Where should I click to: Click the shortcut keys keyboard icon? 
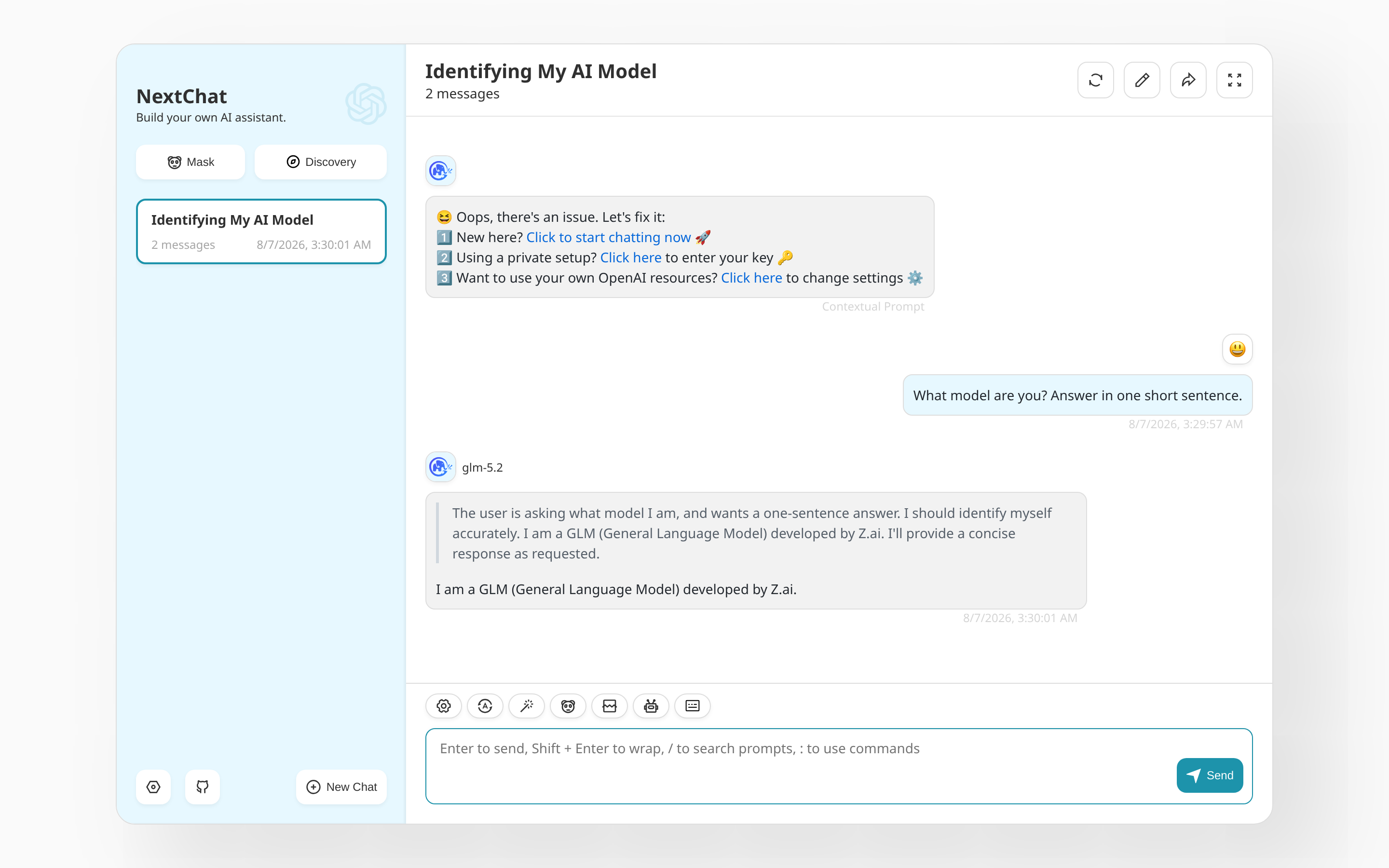pyautogui.click(x=692, y=706)
